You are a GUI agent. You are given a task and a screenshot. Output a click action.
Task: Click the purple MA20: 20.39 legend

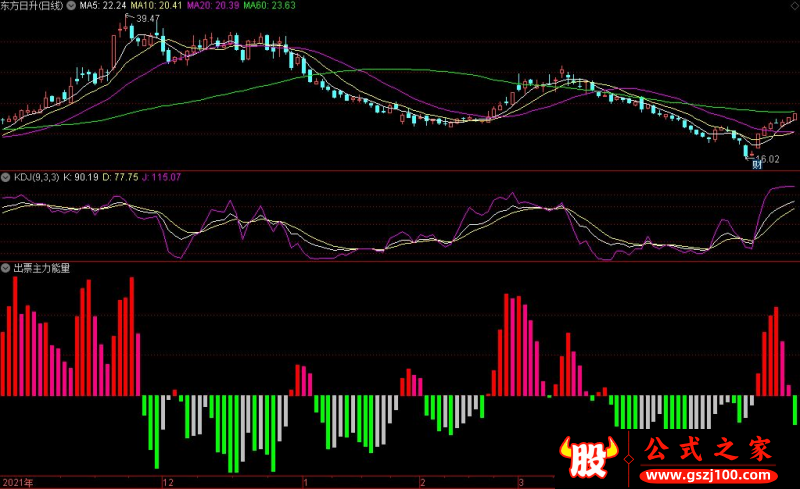[213, 6]
